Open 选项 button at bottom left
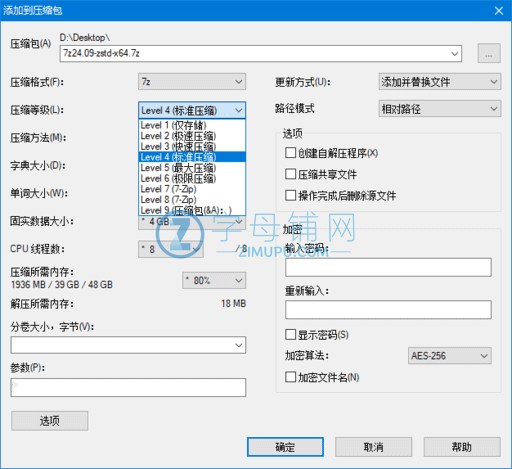The width and height of the screenshot is (512, 469). [50, 421]
